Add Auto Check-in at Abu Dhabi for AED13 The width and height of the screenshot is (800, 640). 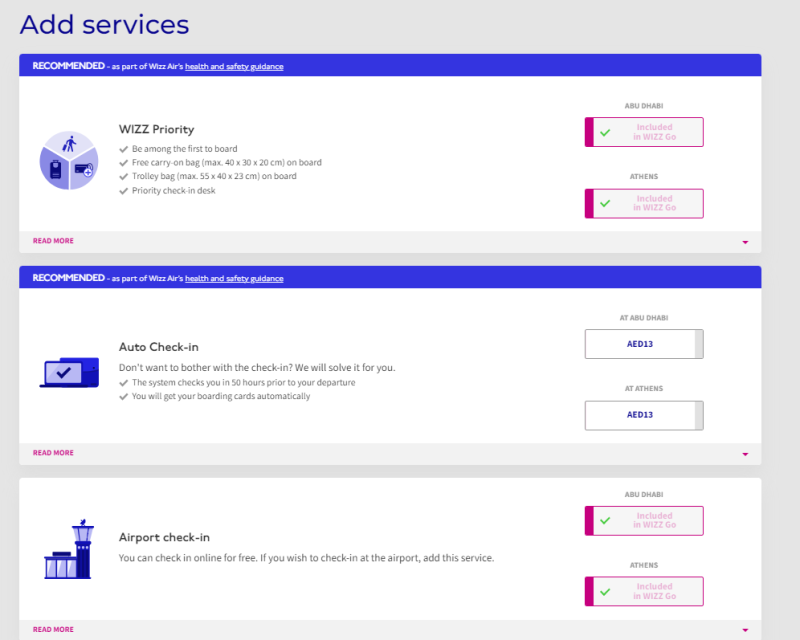(x=644, y=344)
